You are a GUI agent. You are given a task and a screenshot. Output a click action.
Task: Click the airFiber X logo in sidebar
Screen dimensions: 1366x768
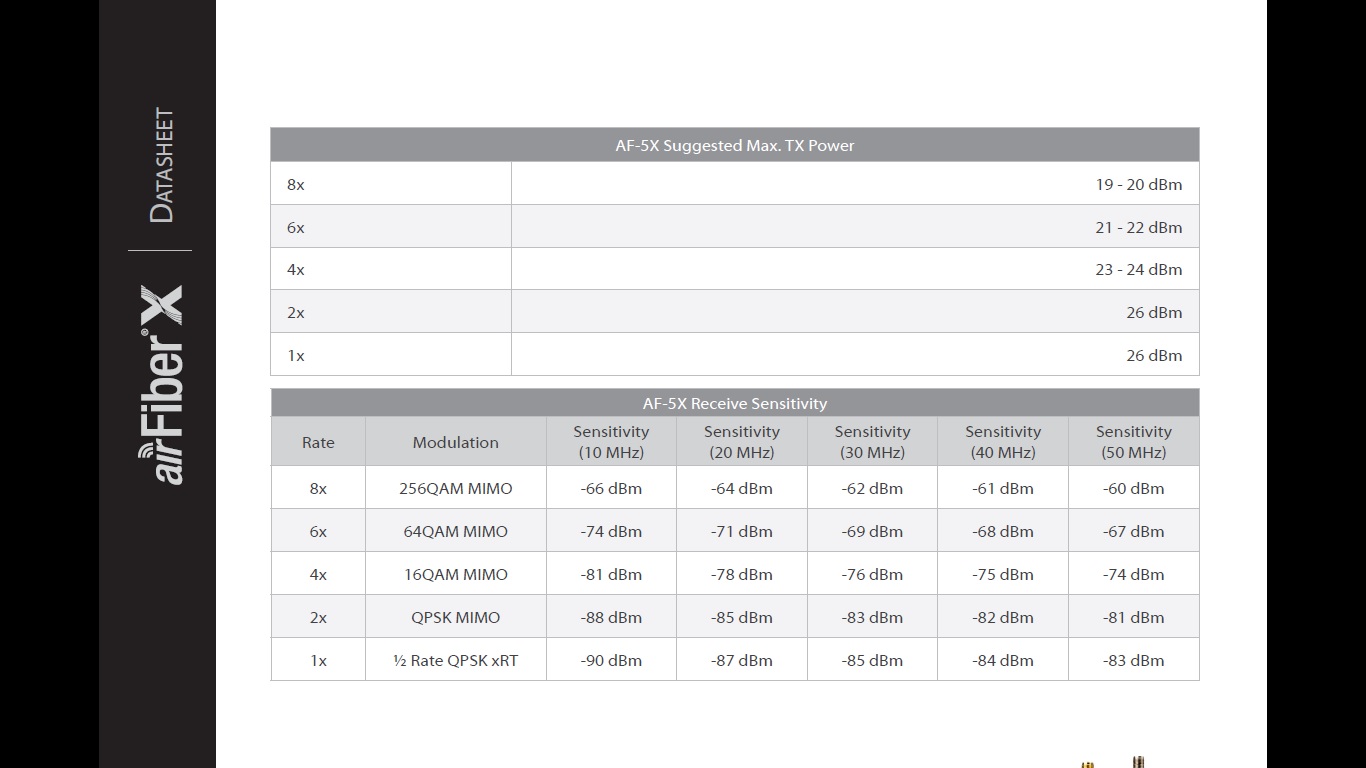coord(162,385)
